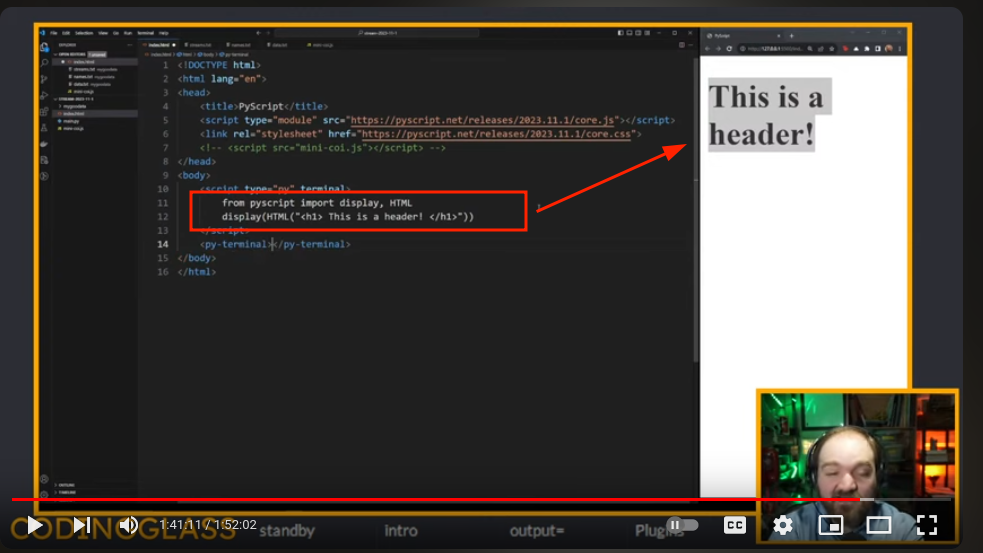Play the video

pos(34,525)
